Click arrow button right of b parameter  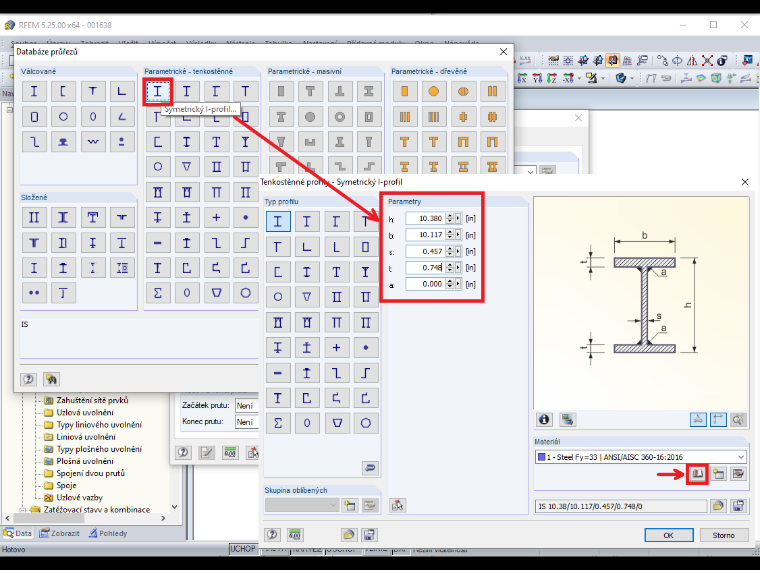point(458,235)
